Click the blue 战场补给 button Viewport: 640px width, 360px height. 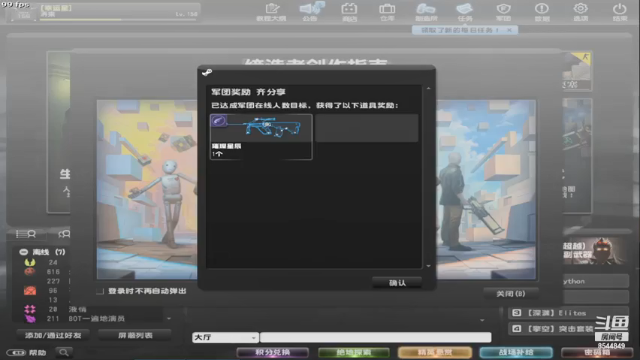coord(516,352)
